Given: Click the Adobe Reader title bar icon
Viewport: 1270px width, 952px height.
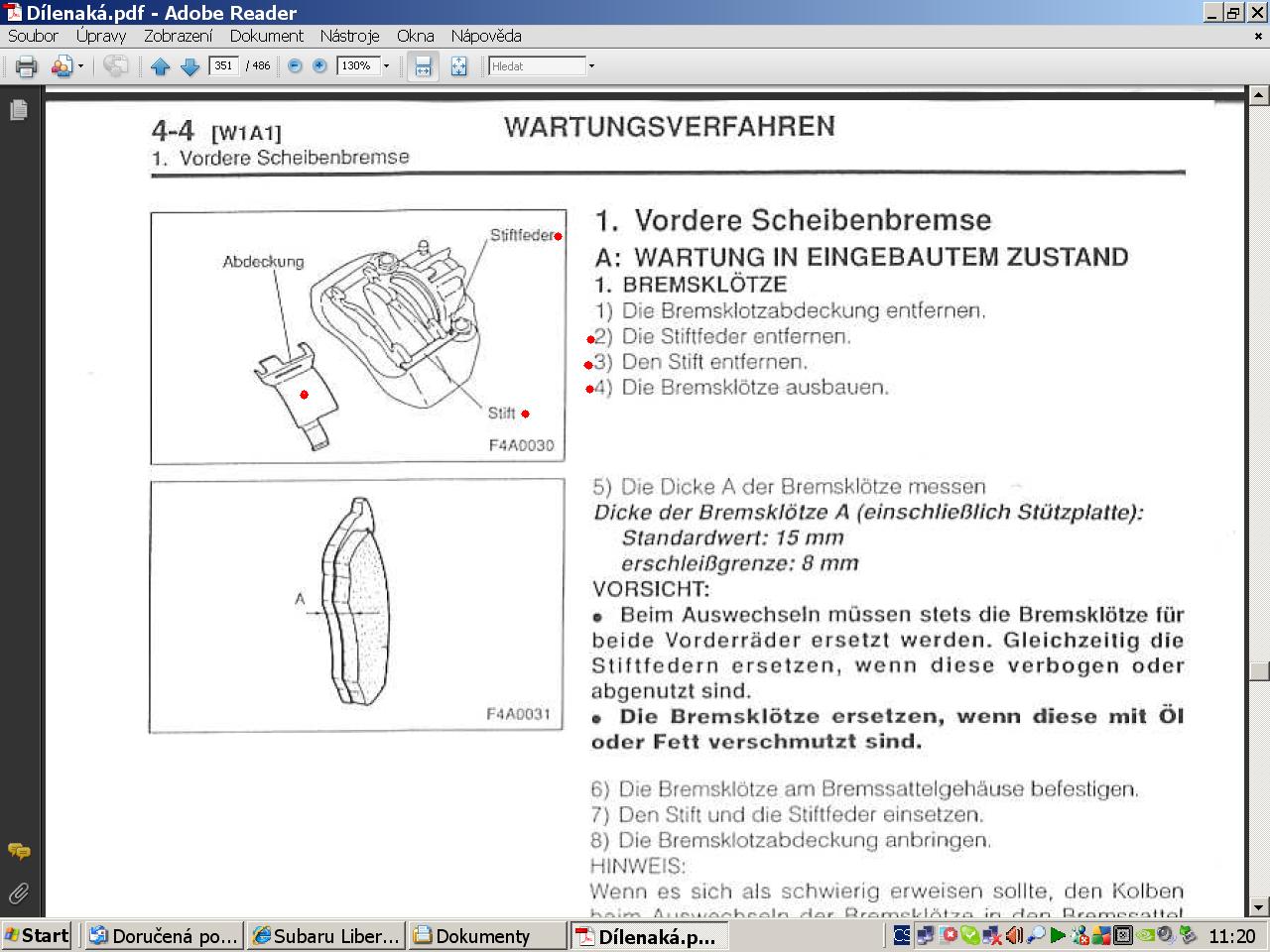Looking at the screenshot, I should (x=13, y=12).
